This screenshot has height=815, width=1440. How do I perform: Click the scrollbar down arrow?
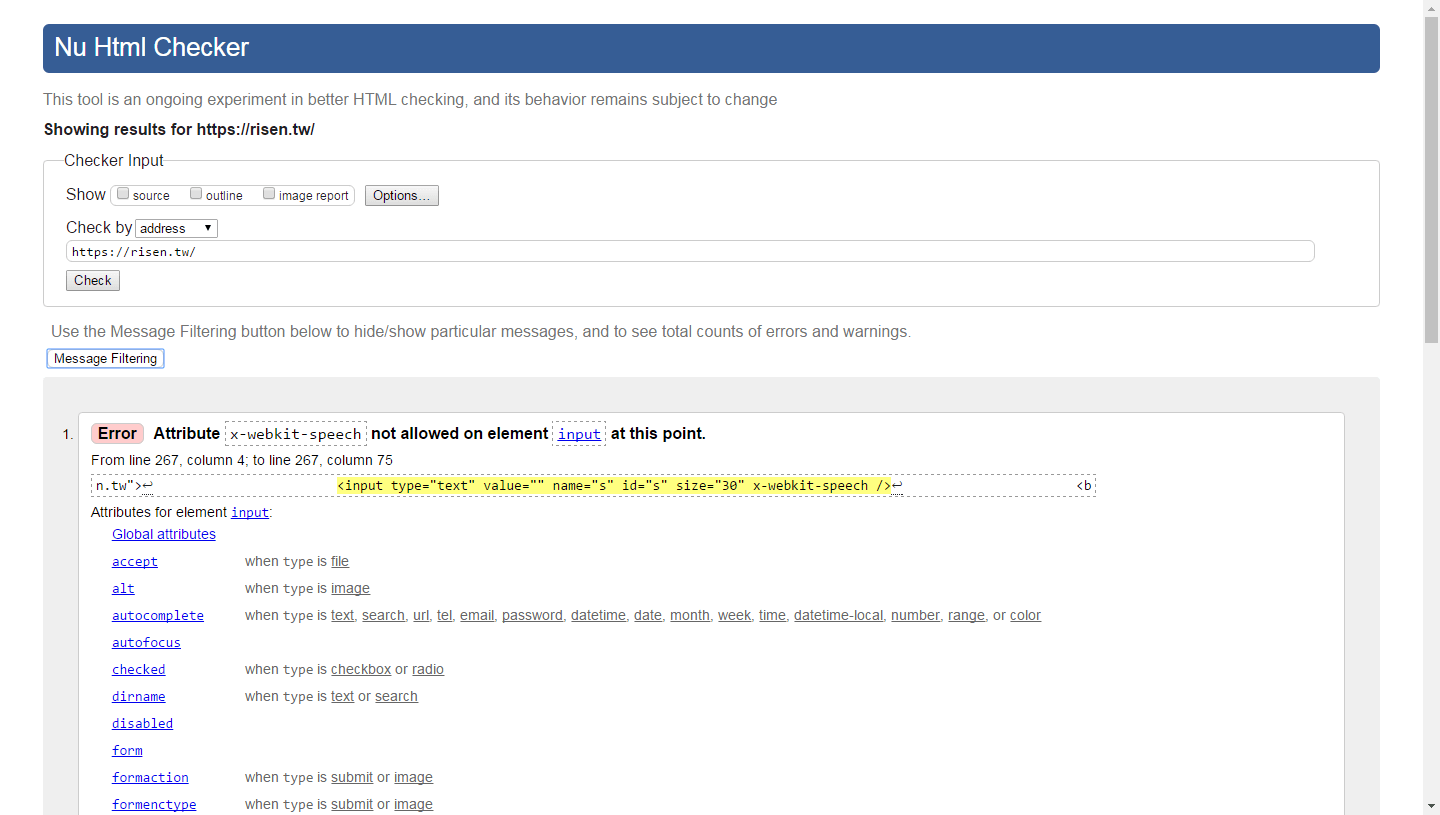pos(1431,806)
